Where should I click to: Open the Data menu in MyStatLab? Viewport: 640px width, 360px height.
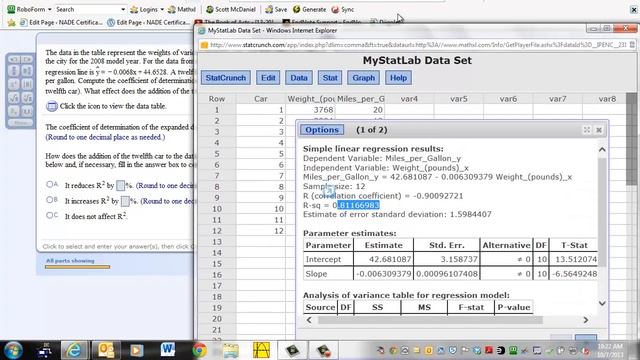coord(299,78)
